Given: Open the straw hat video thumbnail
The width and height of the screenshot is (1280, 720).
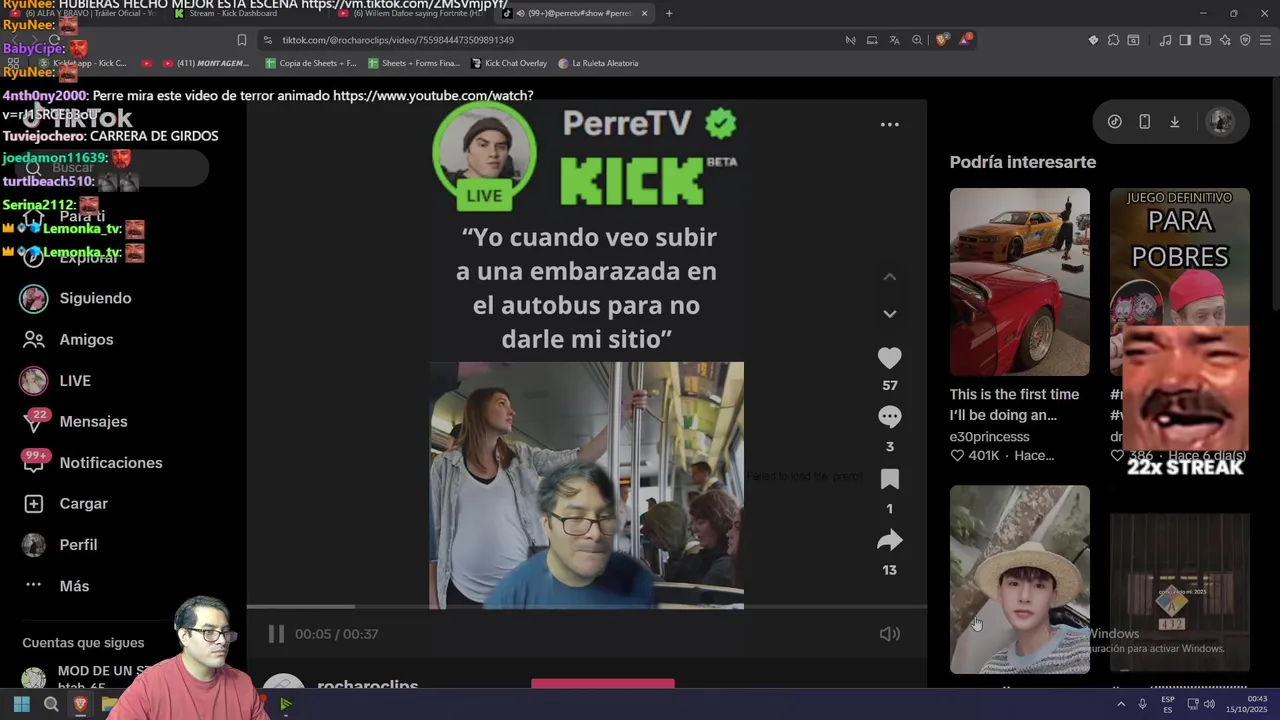Looking at the screenshot, I should [x=1019, y=579].
